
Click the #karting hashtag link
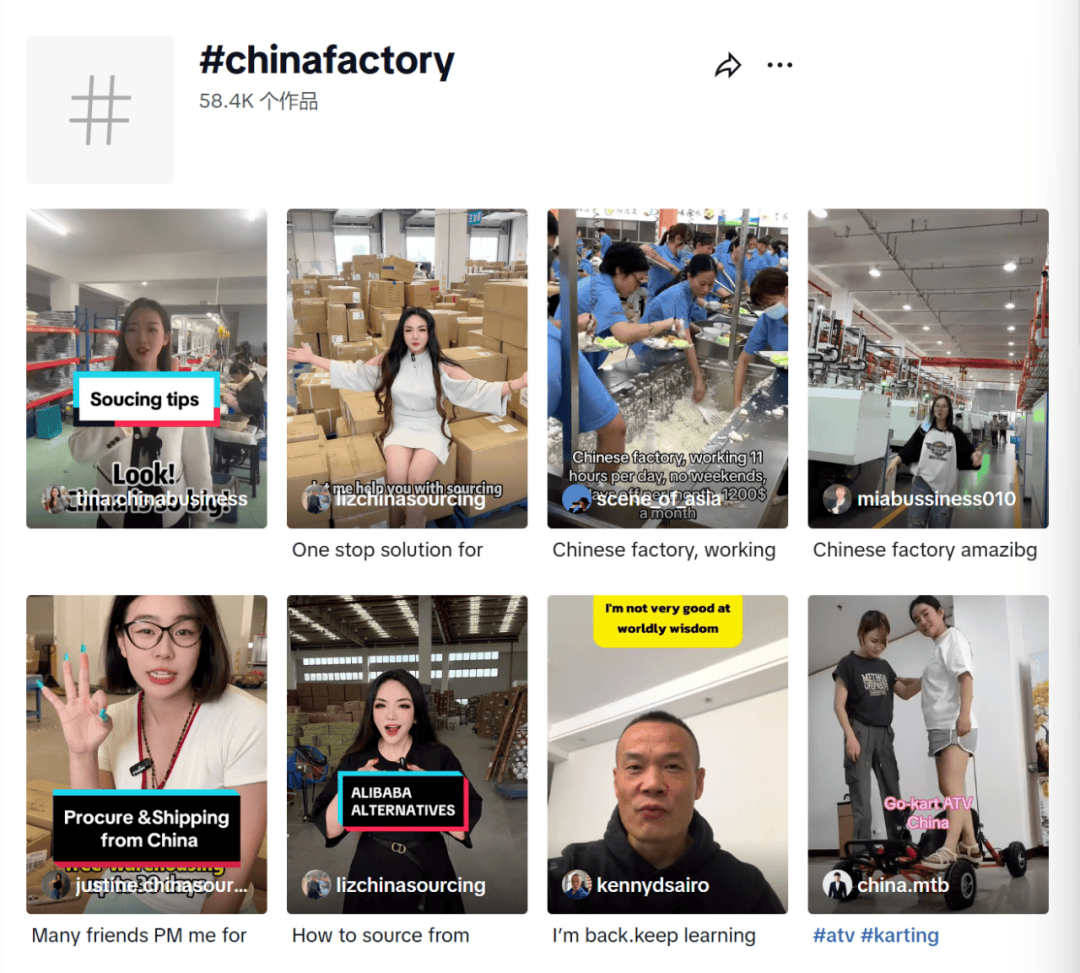[x=900, y=936]
